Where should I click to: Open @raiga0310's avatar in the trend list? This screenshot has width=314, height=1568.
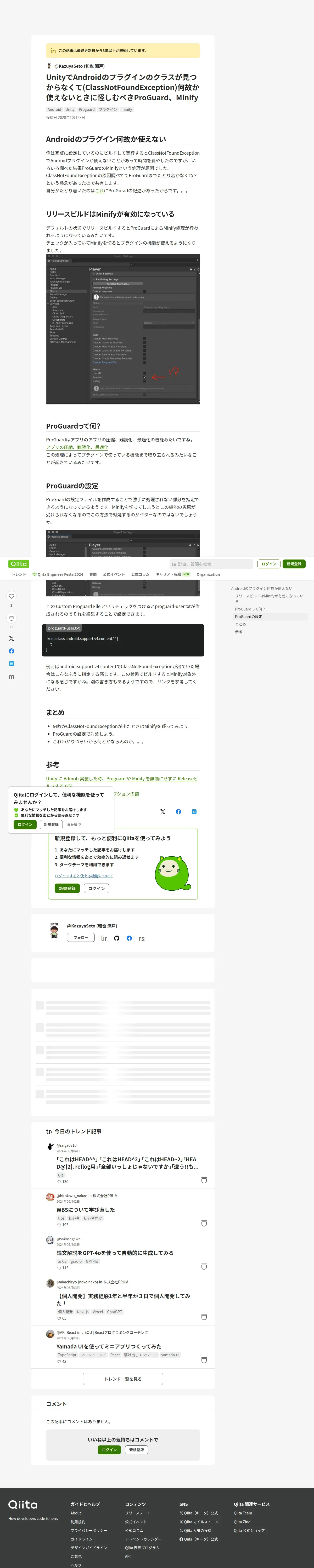click(x=50, y=1147)
